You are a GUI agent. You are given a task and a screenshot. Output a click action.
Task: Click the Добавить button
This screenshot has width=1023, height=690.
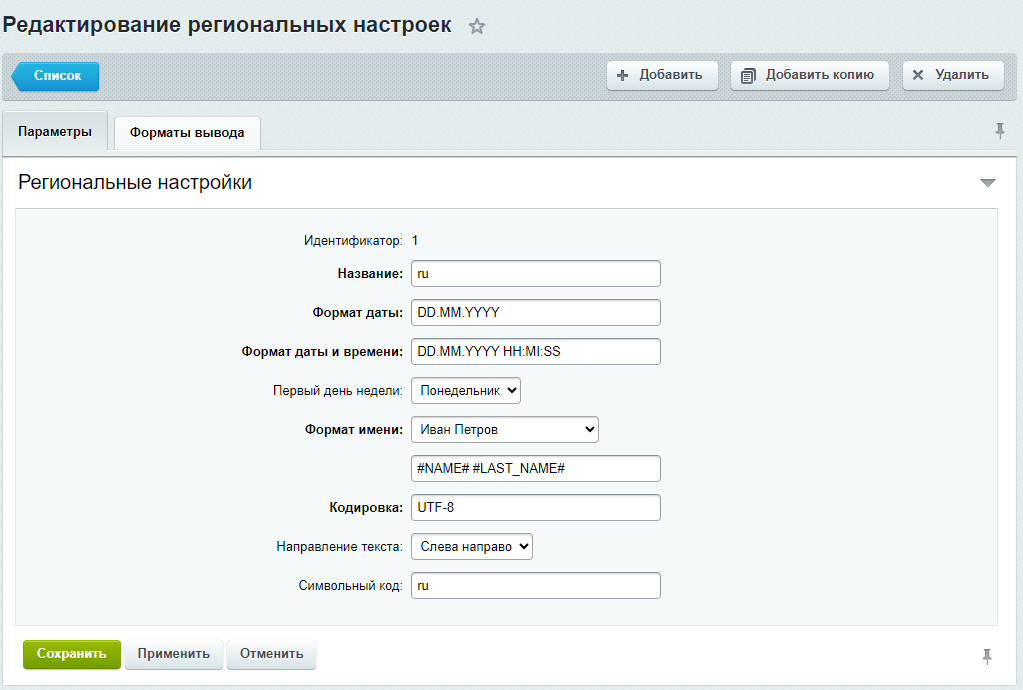662,75
